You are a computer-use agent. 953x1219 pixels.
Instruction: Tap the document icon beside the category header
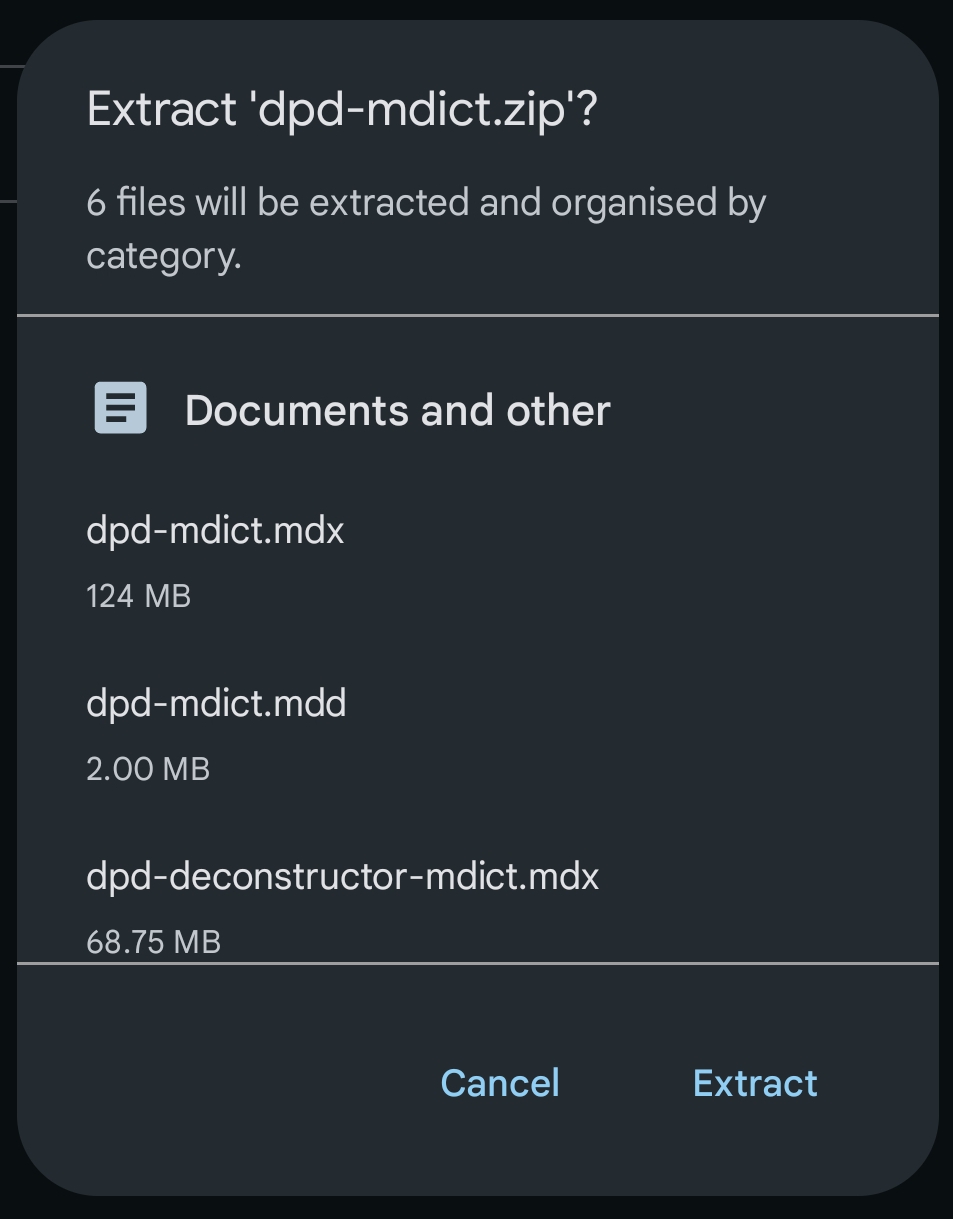point(121,408)
